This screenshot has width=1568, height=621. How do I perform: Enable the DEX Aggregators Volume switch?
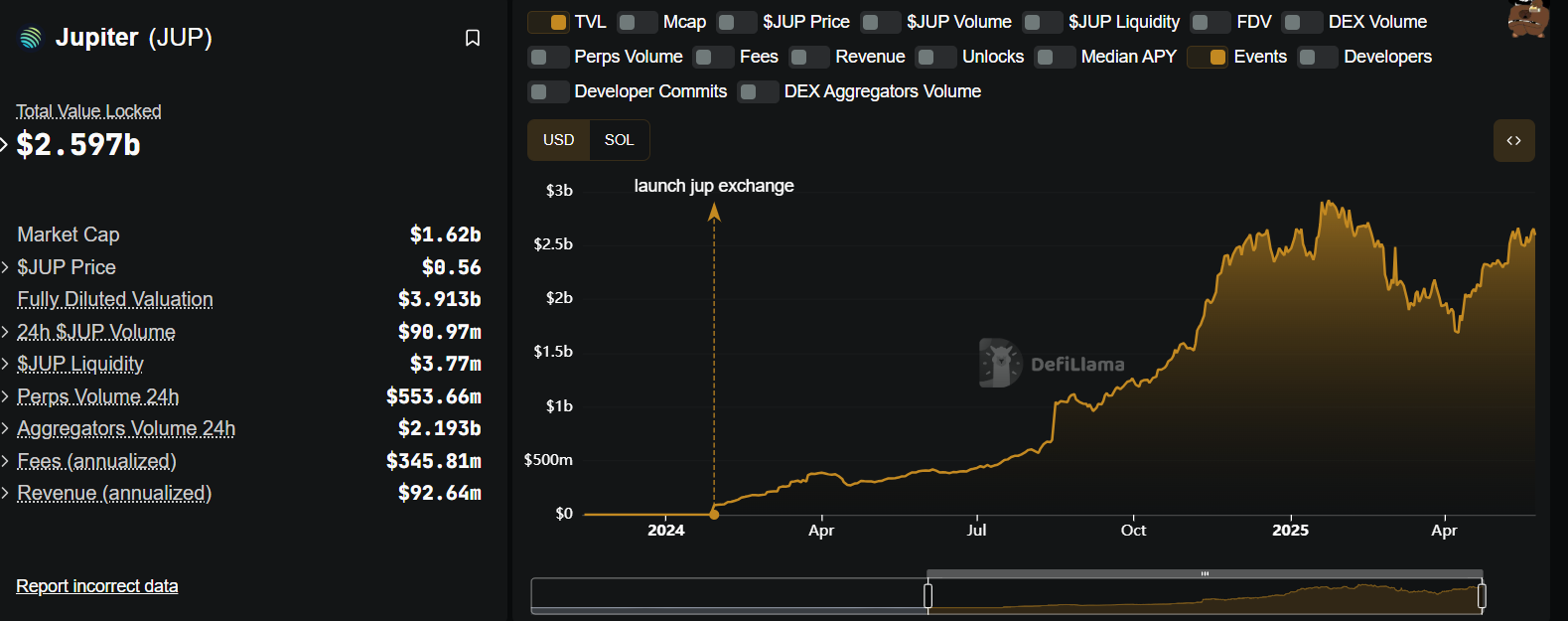[x=758, y=91]
